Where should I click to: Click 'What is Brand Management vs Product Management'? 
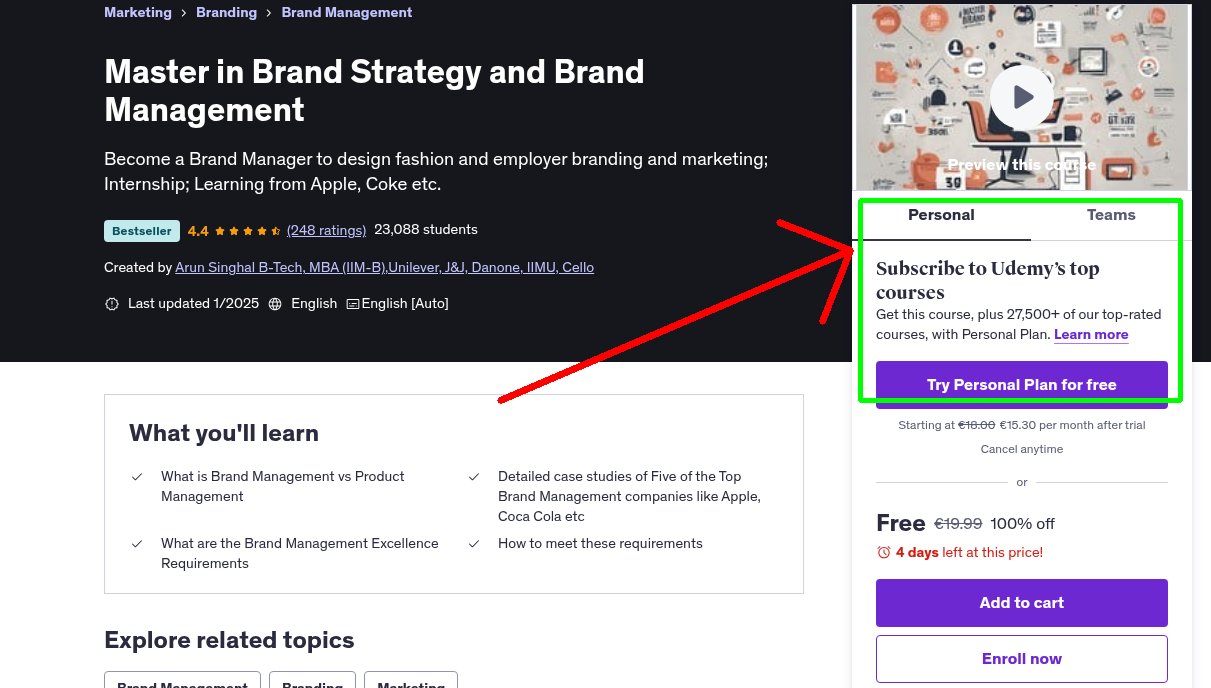283,486
